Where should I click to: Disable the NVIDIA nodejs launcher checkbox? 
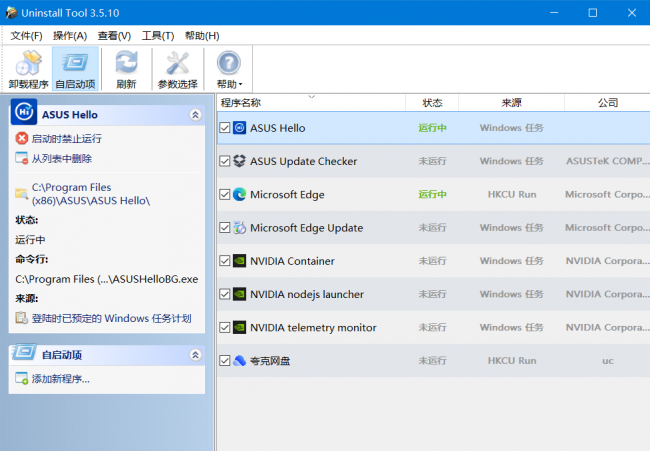[x=225, y=294]
